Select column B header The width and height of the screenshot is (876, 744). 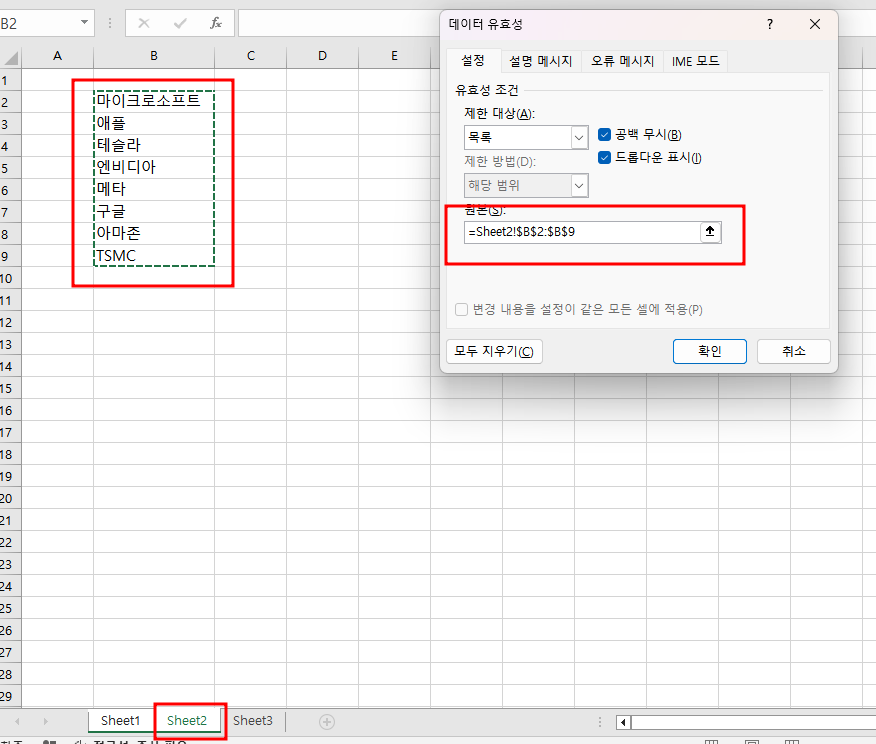(154, 56)
